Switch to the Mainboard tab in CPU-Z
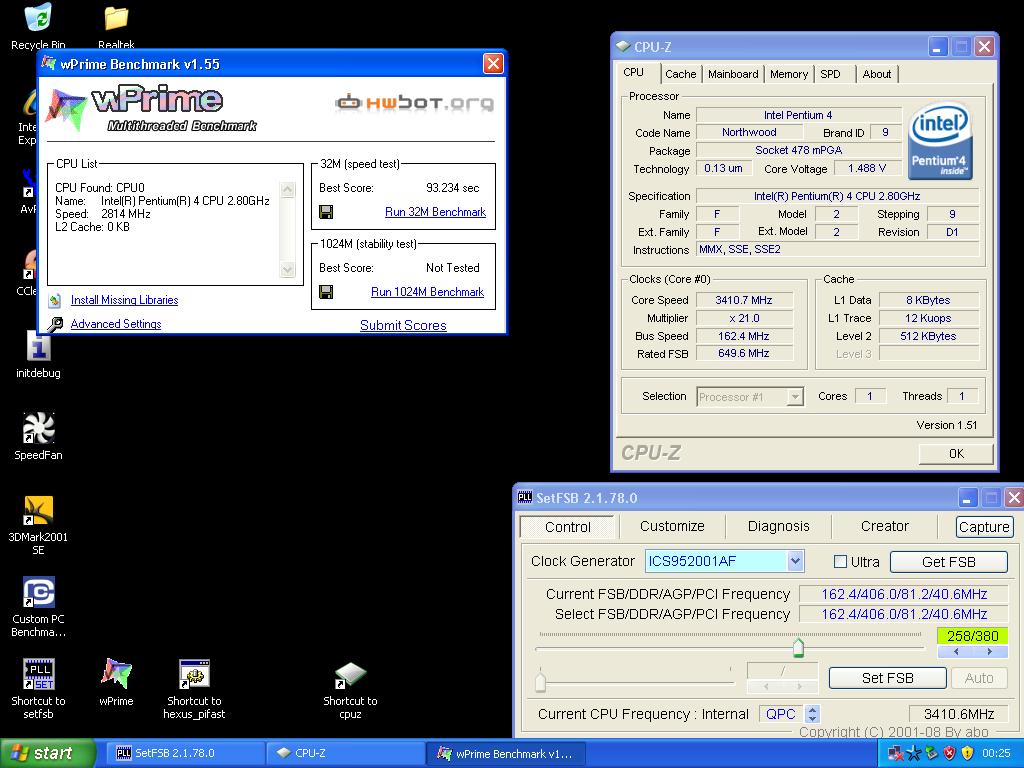 click(733, 74)
